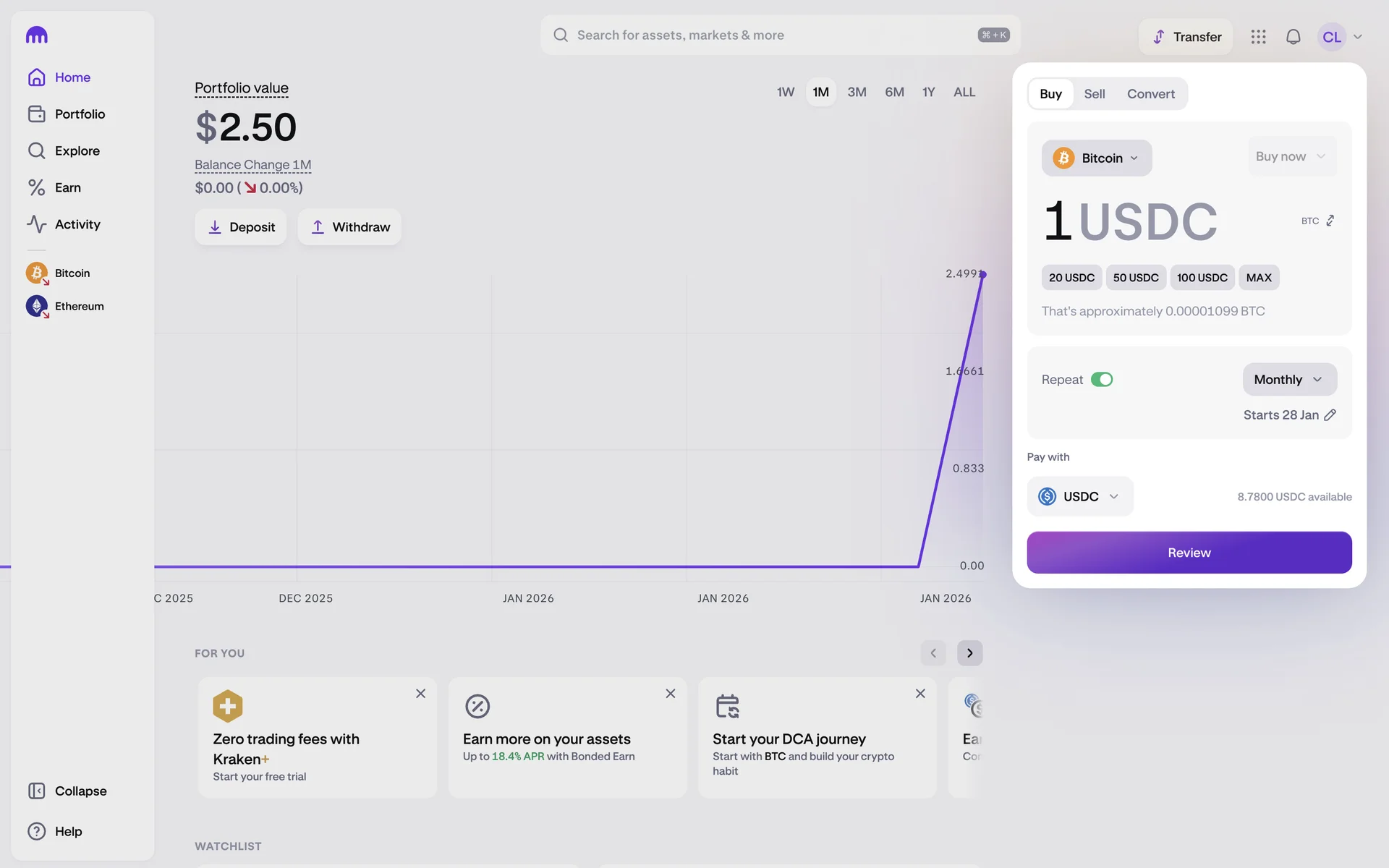The image size is (1389, 868).
Task: Open the Bitcoin asset dropdown
Action: coord(1096,158)
